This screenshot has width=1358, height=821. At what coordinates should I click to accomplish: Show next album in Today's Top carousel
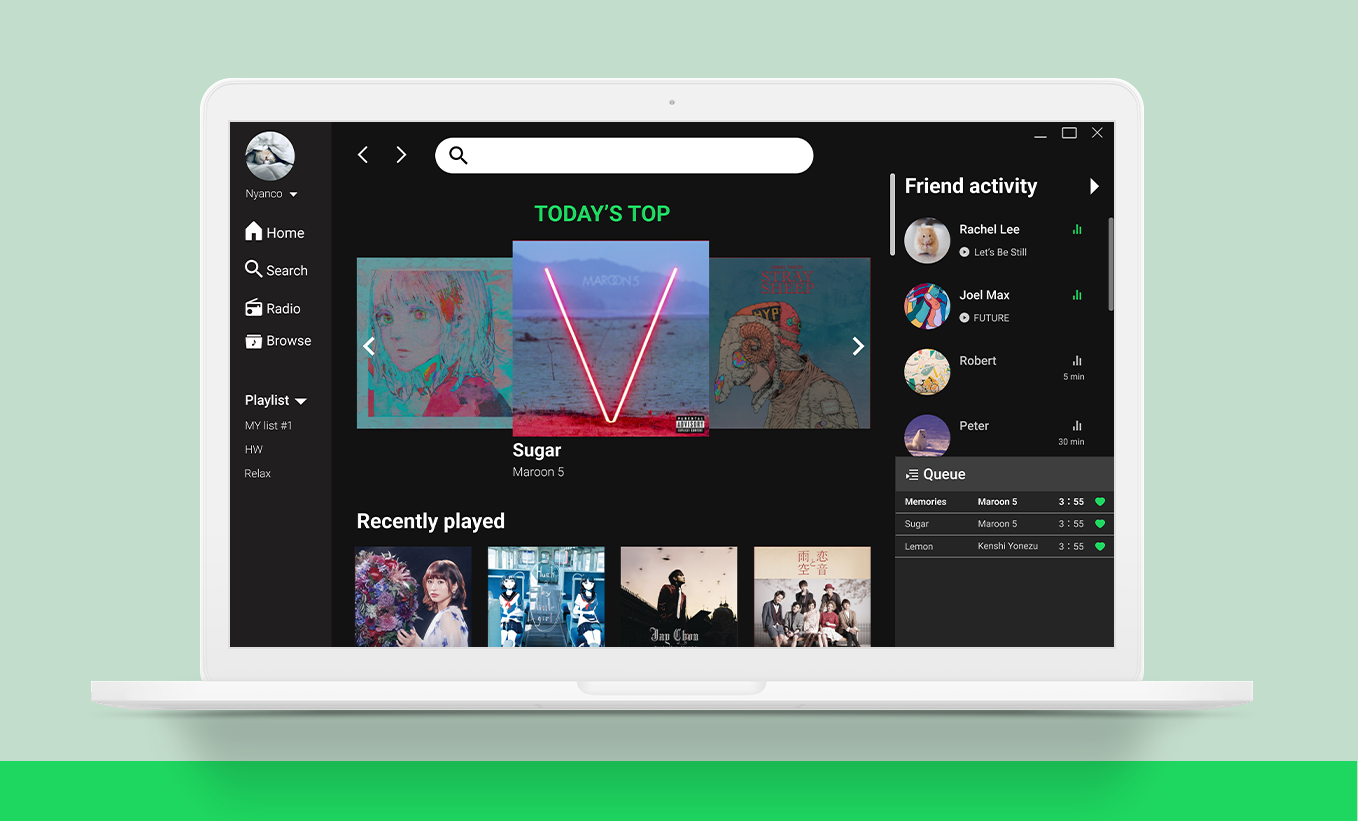pyautogui.click(x=857, y=346)
